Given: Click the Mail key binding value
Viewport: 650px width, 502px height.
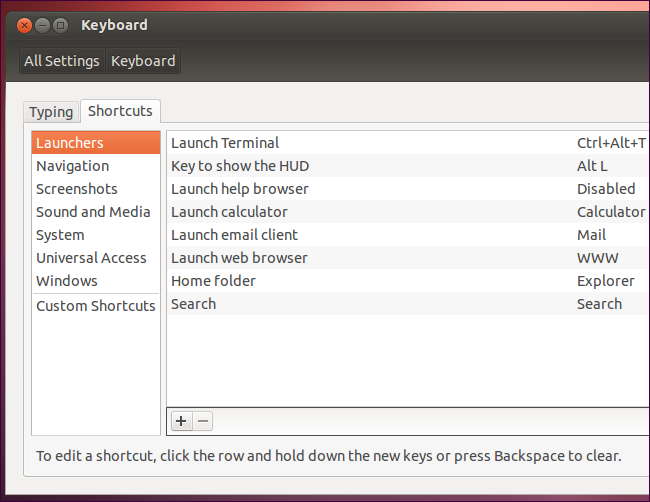Looking at the screenshot, I should (592, 235).
